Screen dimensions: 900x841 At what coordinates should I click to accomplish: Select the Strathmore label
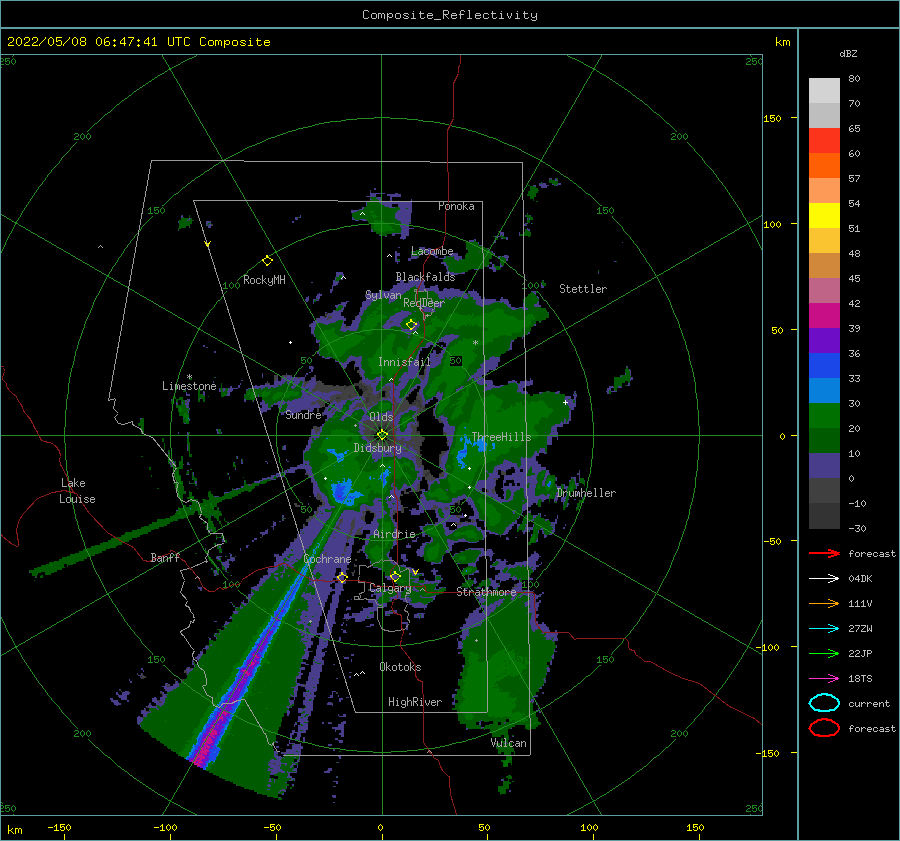486,592
